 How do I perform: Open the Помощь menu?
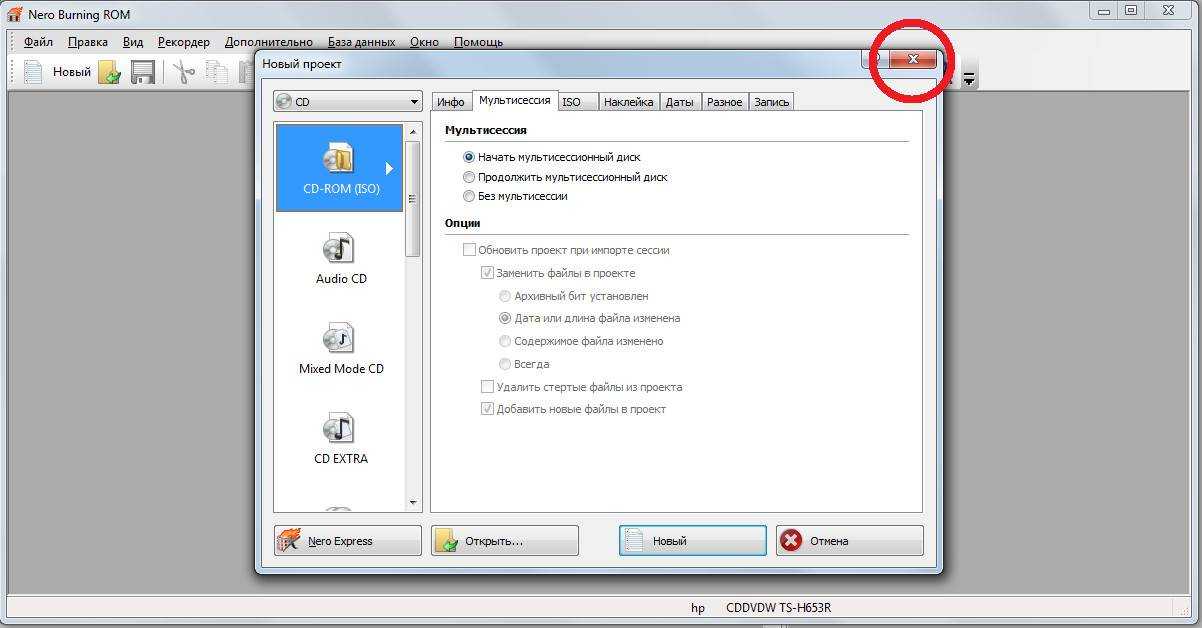478,42
